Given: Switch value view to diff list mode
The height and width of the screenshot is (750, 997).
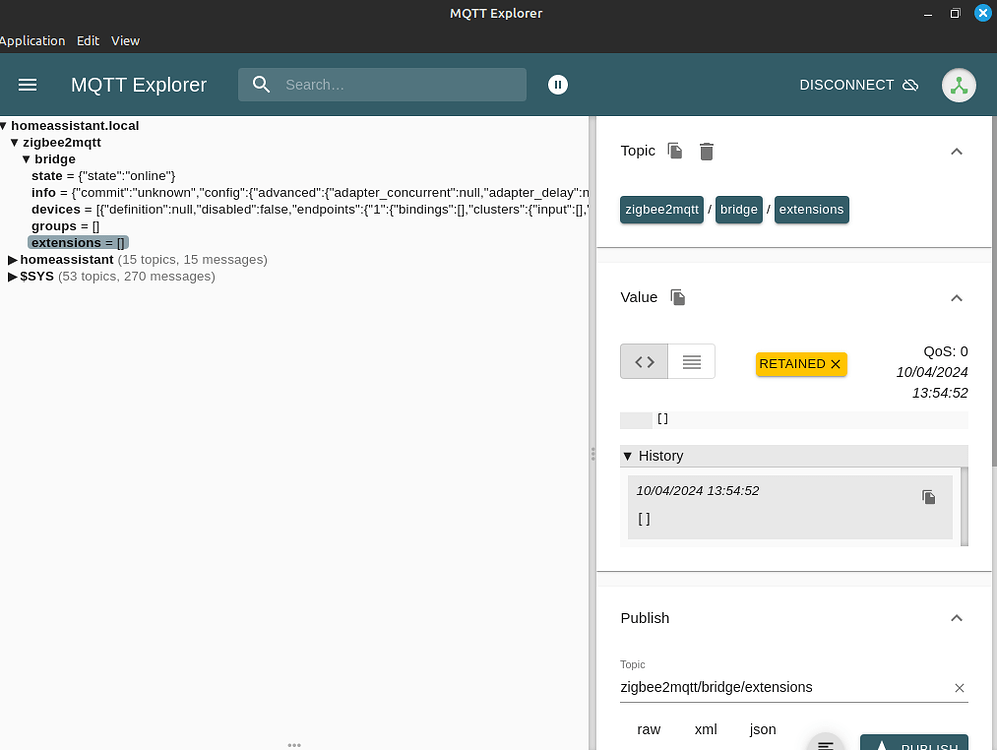Looking at the screenshot, I should point(692,362).
